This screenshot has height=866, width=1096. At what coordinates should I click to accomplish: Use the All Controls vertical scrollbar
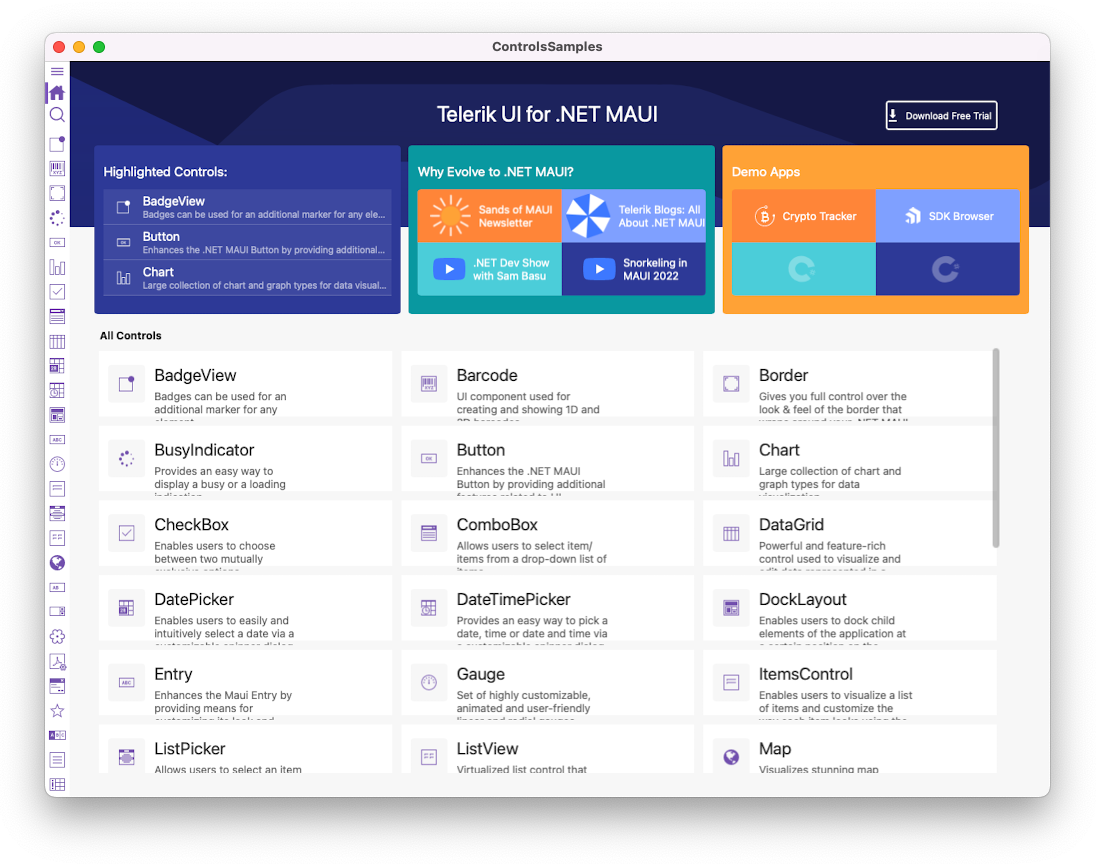click(995, 448)
